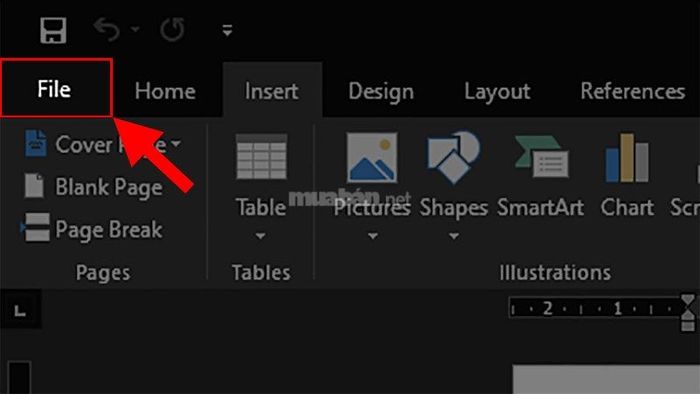The width and height of the screenshot is (700, 394).
Task: Insert a Page Break
Action: pos(93,229)
